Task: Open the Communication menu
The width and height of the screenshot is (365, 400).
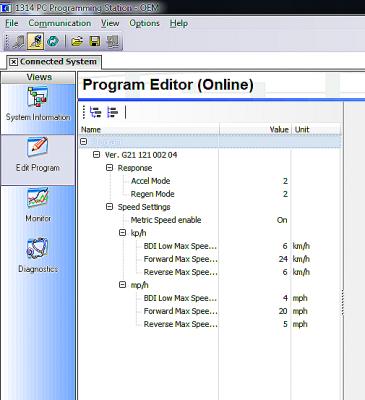Action: [60, 23]
